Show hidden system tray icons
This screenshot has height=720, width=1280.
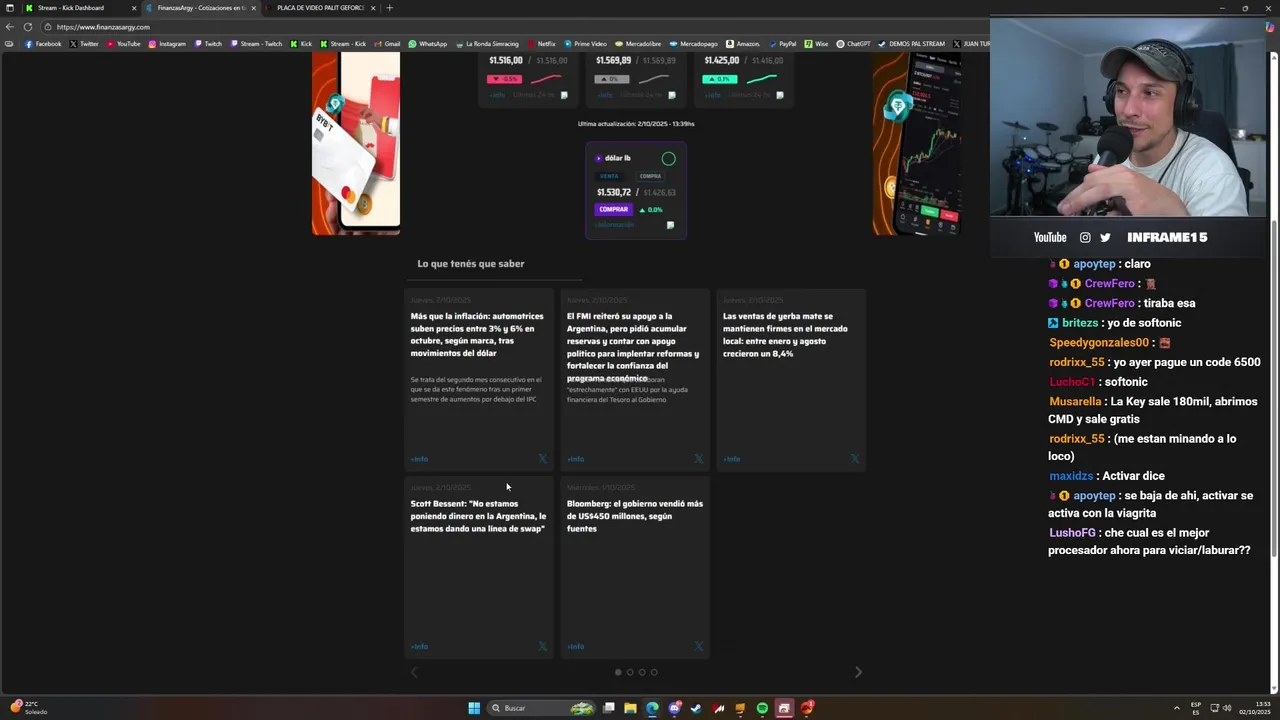[x=1176, y=708]
